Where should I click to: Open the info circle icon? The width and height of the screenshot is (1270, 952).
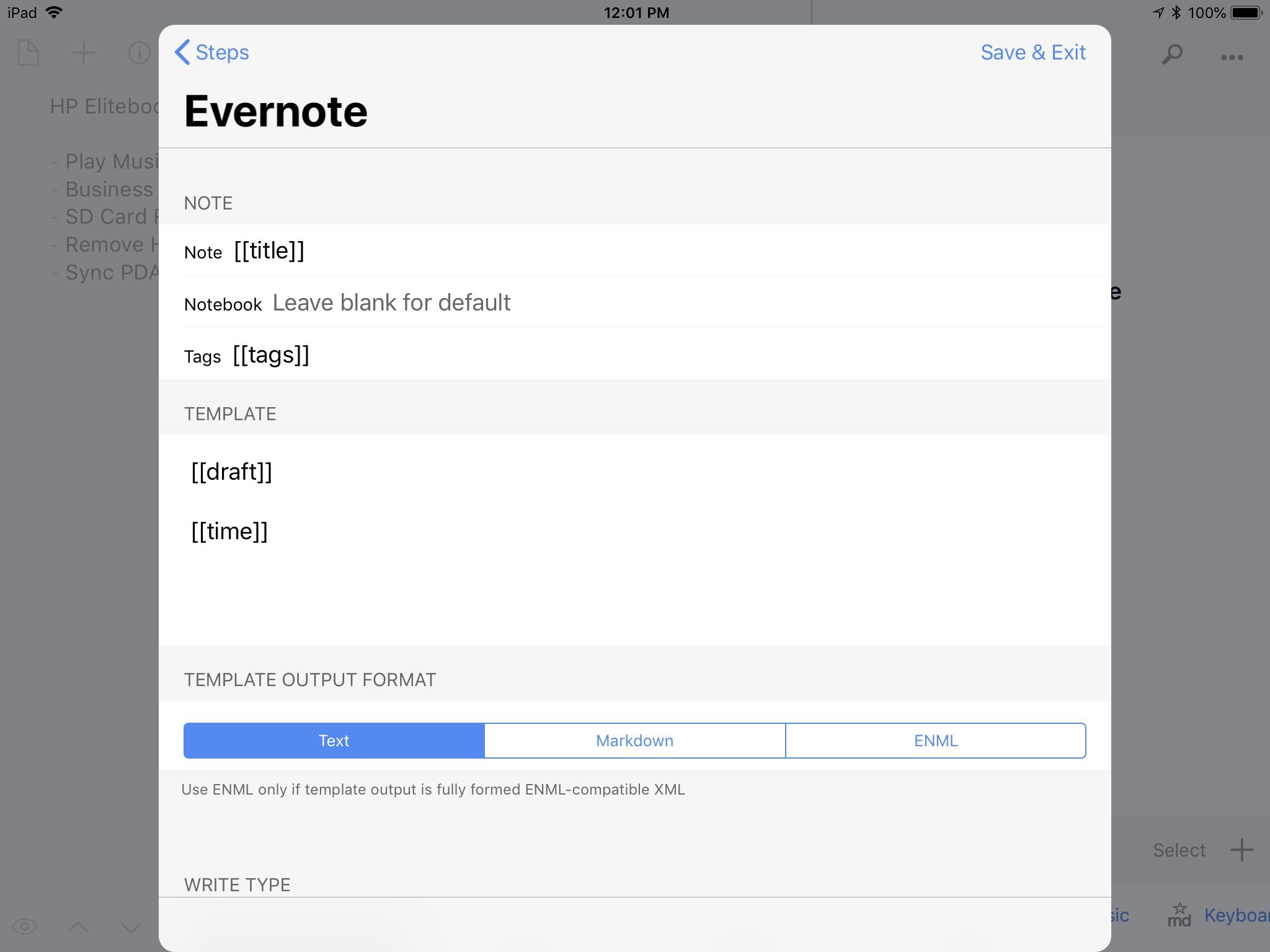(x=139, y=53)
